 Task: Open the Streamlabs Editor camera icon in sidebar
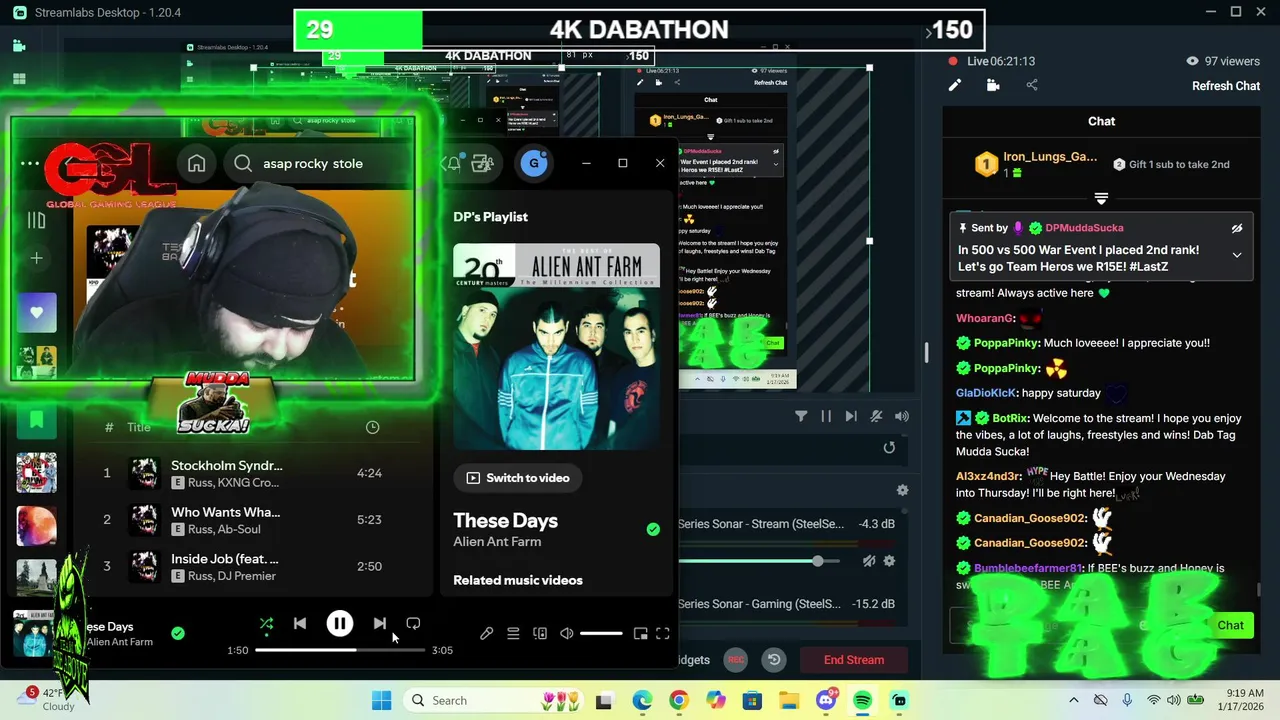pyautogui.click(x=19, y=46)
